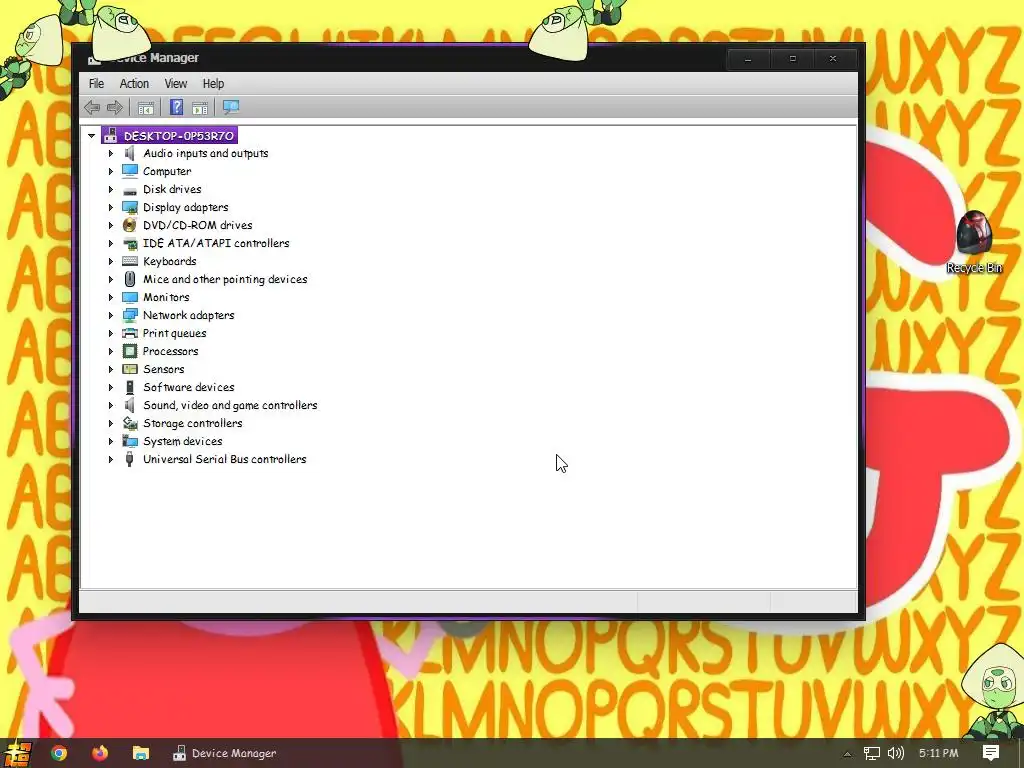This screenshot has height=768, width=1024.
Task: Expand the System devices node
Action: tap(110, 441)
